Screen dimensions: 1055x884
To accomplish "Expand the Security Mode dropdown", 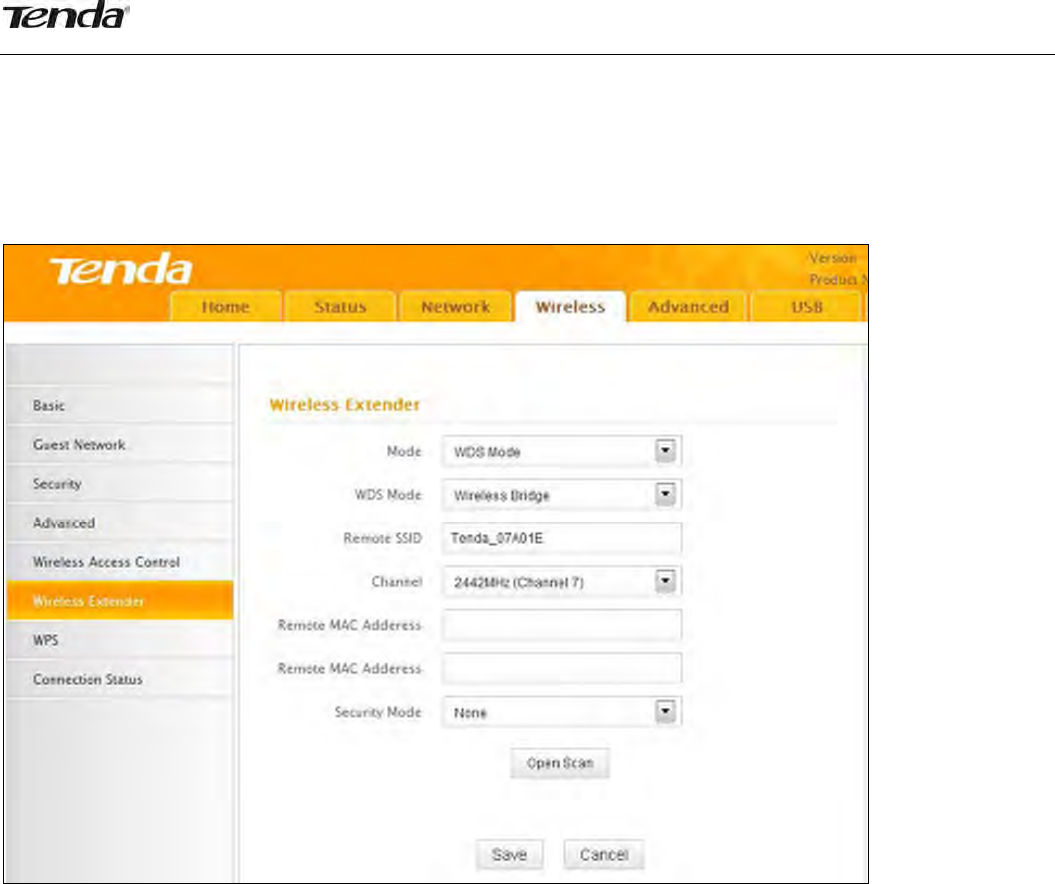I will (x=562, y=712).
